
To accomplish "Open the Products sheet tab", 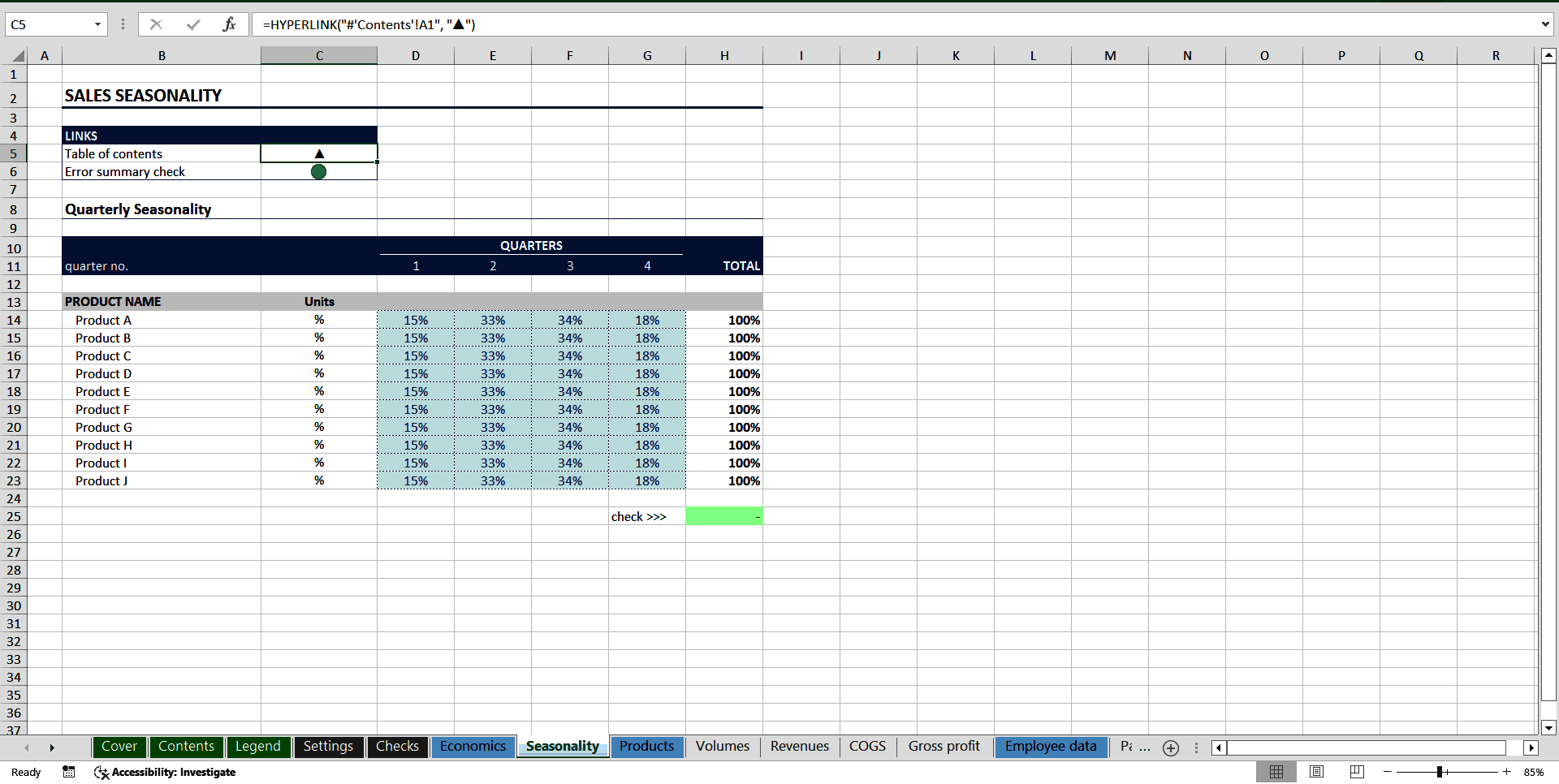I will point(646,747).
